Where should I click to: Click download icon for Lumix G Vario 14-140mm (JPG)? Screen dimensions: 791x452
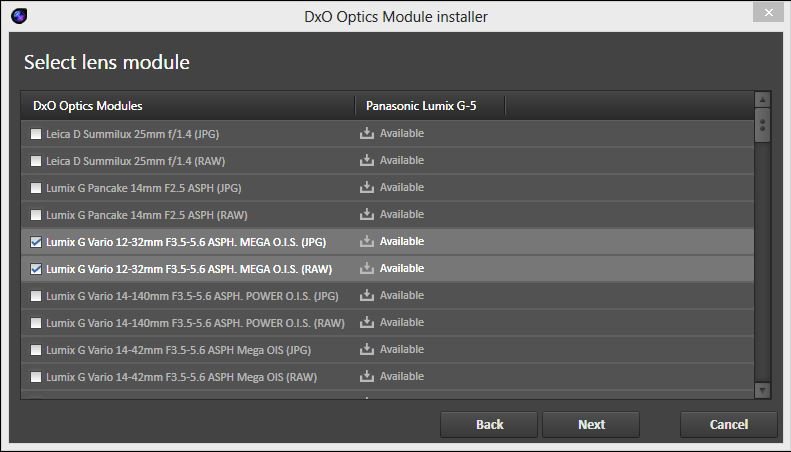[x=366, y=295]
